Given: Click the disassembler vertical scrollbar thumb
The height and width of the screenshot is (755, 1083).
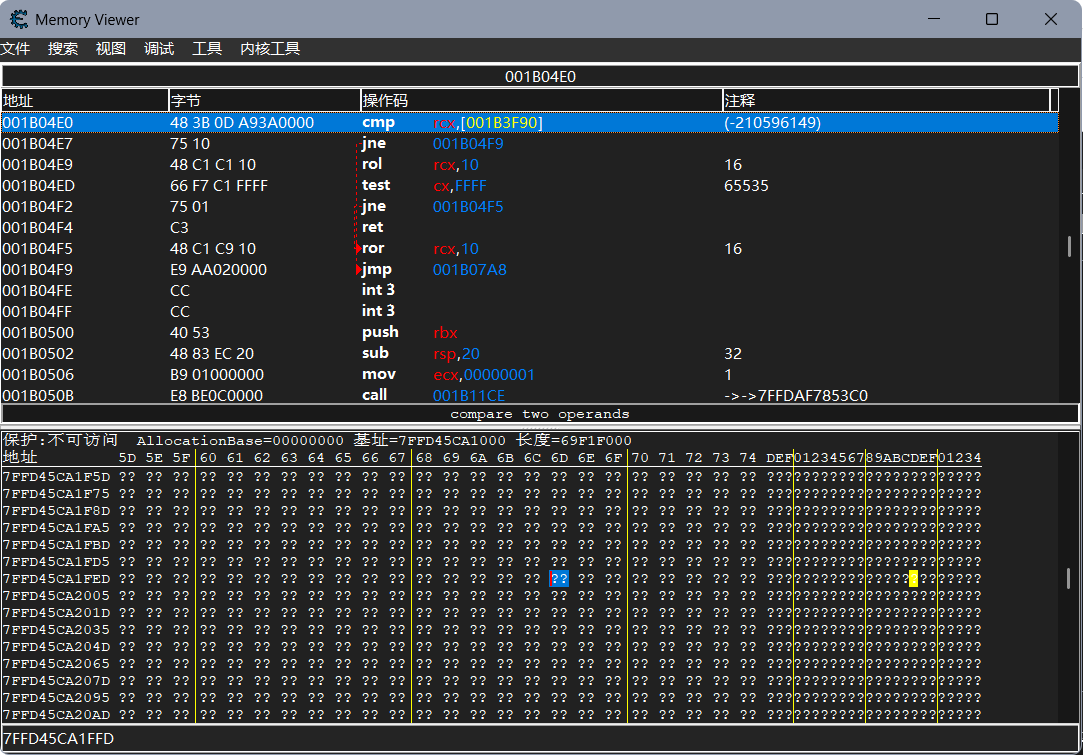Looking at the screenshot, I should [x=1069, y=246].
